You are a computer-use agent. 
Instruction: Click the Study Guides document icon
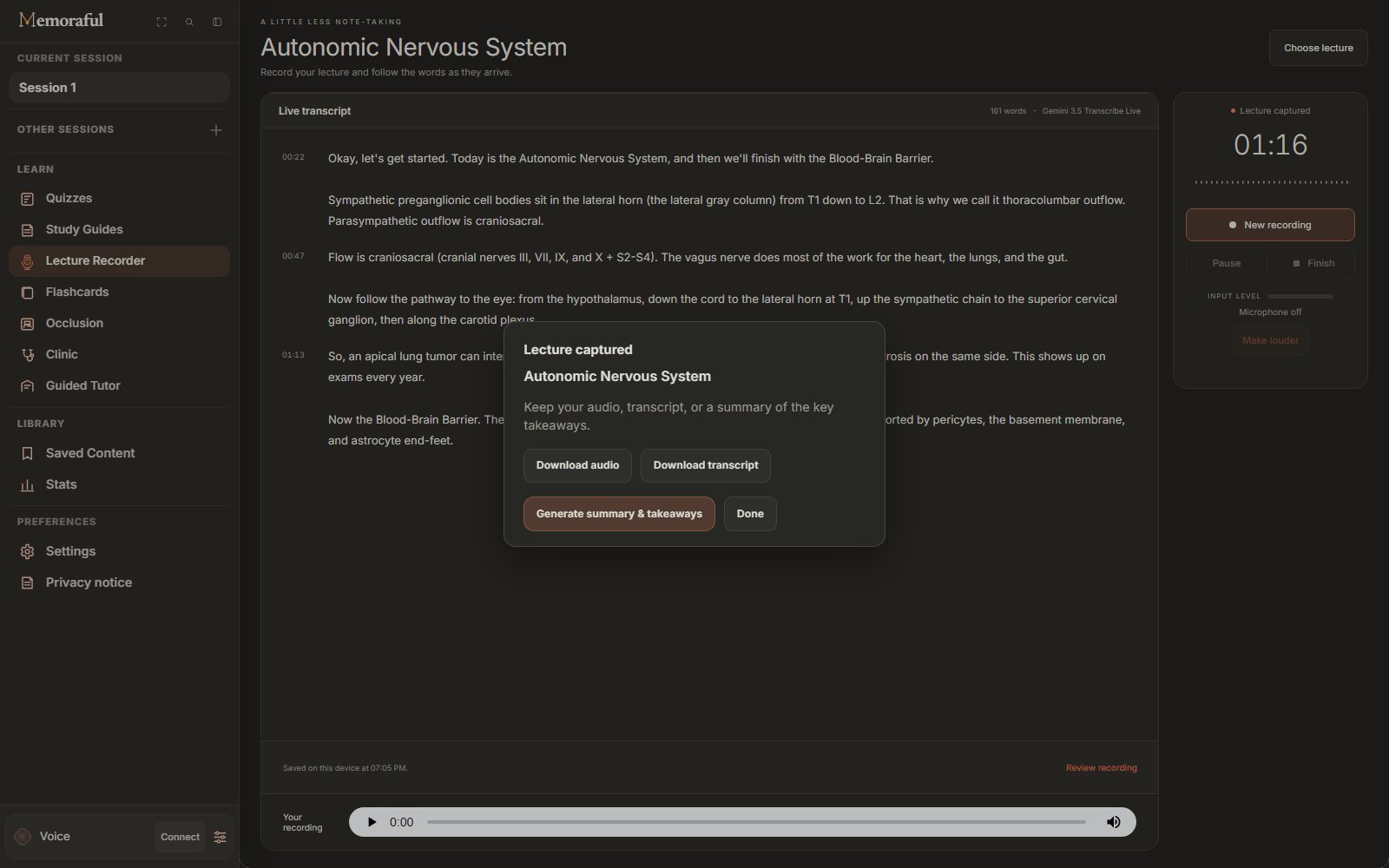pos(27,230)
